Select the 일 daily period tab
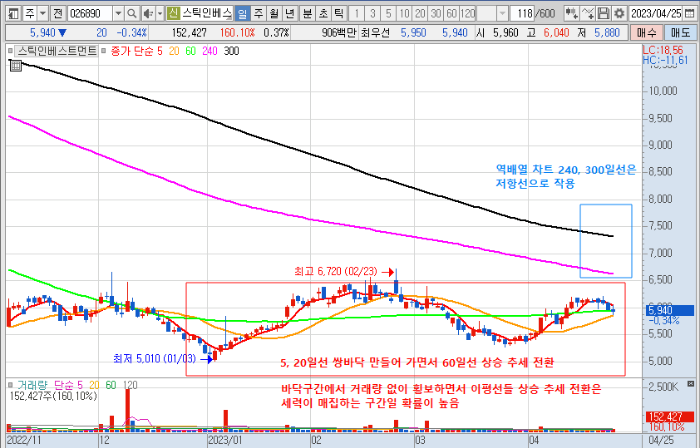Screen dimensions: 700x448 pos(242,14)
